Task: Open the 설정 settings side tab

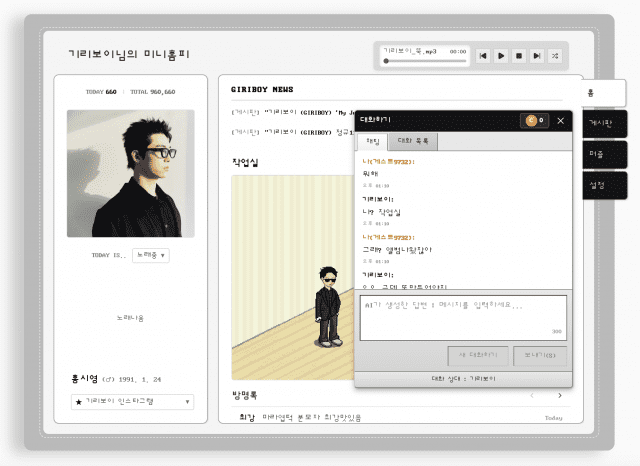Action: (604, 185)
